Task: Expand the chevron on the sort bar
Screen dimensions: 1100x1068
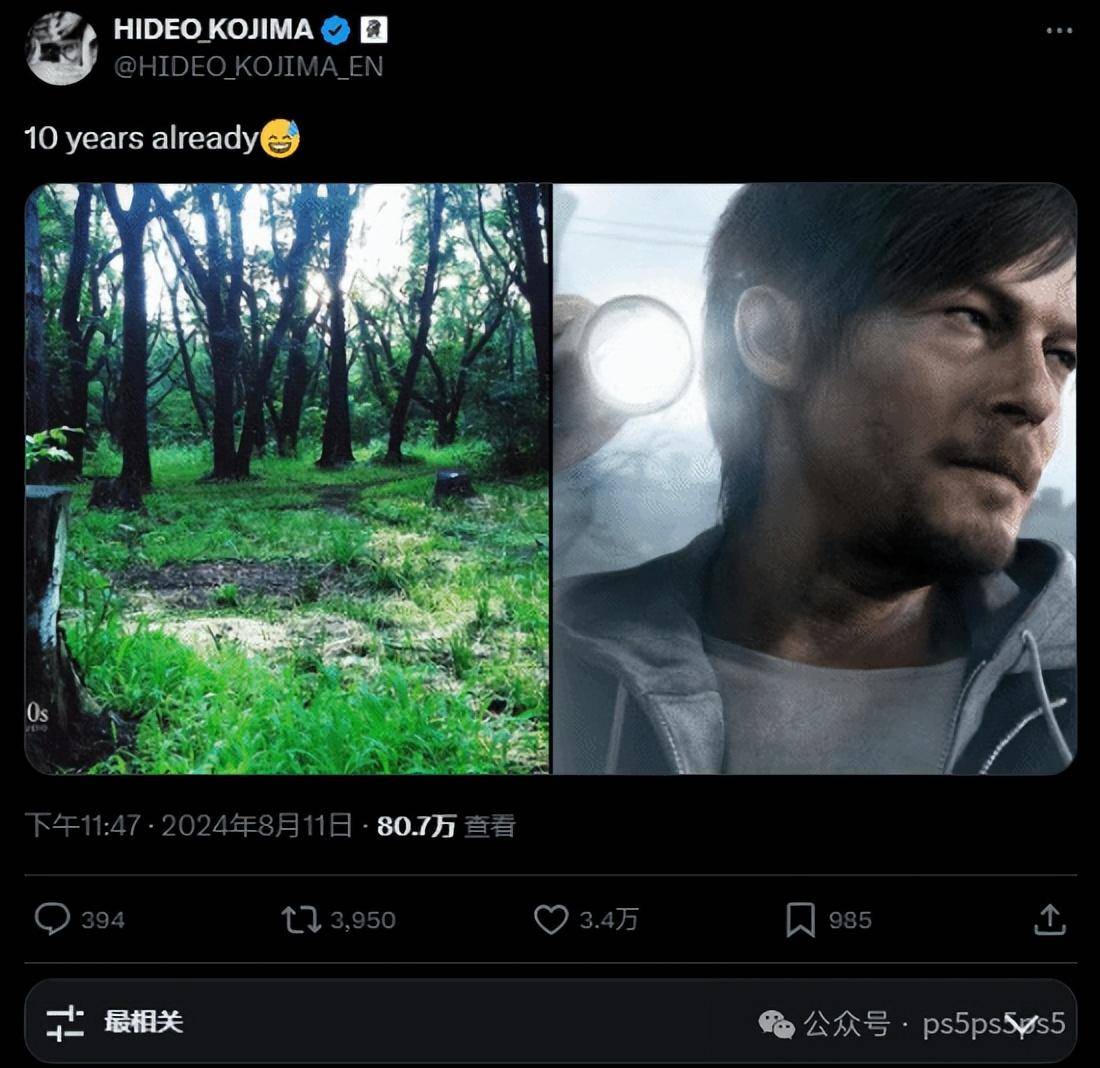Action: pos(1020,1023)
